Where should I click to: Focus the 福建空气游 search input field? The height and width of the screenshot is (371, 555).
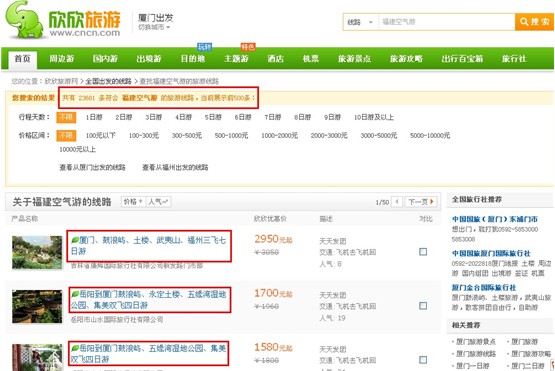point(447,22)
